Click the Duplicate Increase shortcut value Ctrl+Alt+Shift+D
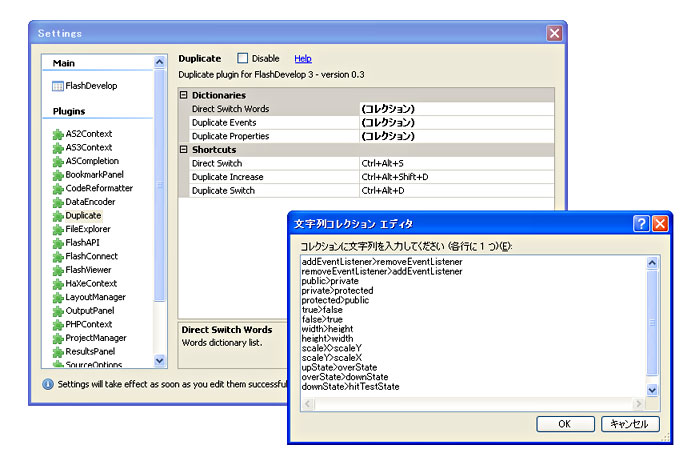Image resolution: width=699 pixels, height=473 pixels. click(x=457, y=177)
